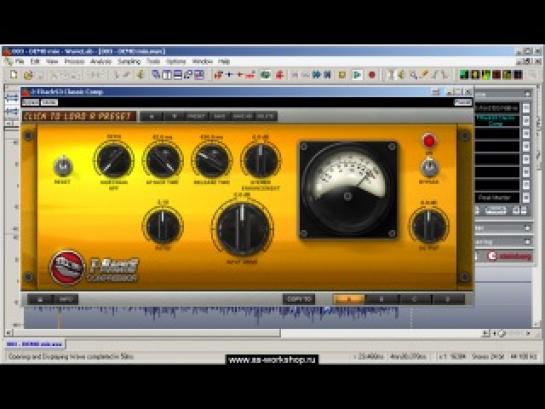
Task: Click the next preset arrow button
Action: 174,116
